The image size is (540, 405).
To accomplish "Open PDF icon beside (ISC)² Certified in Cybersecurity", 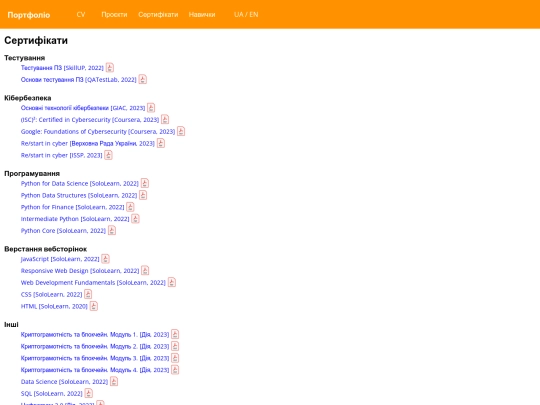I will [x=165, y=120].
